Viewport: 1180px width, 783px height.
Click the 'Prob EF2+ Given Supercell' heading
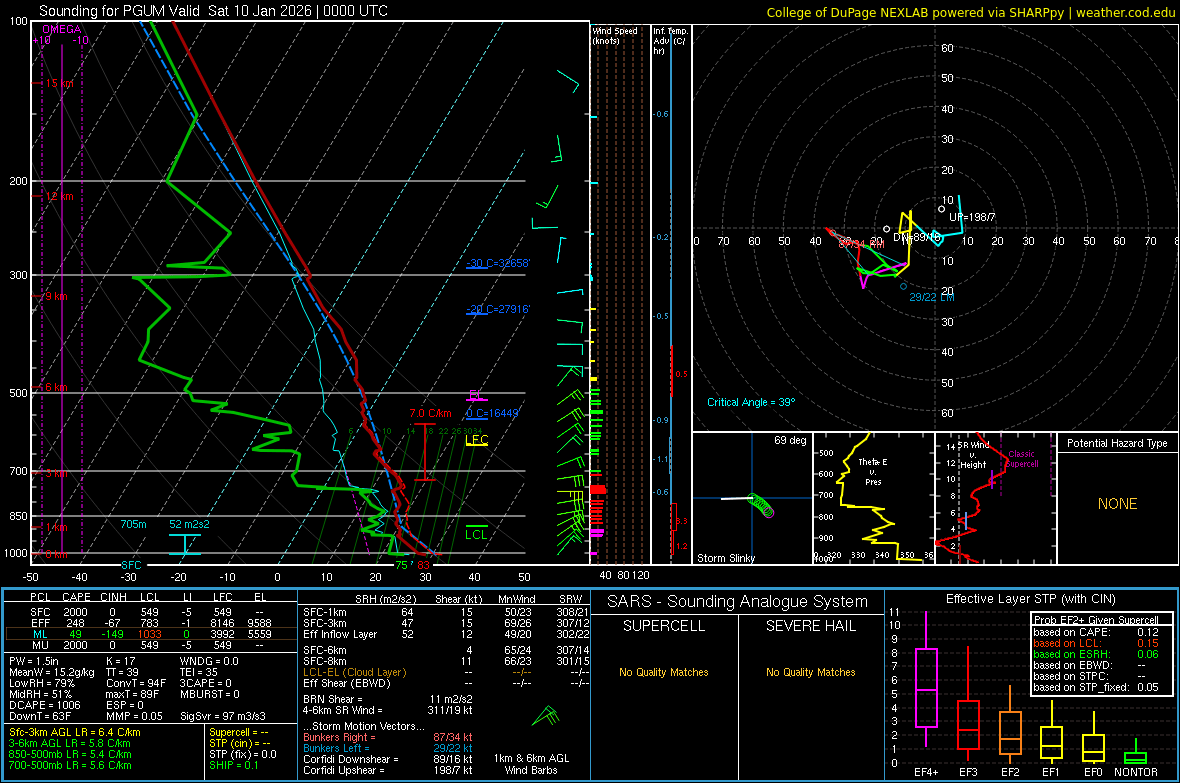(1096, 620)
